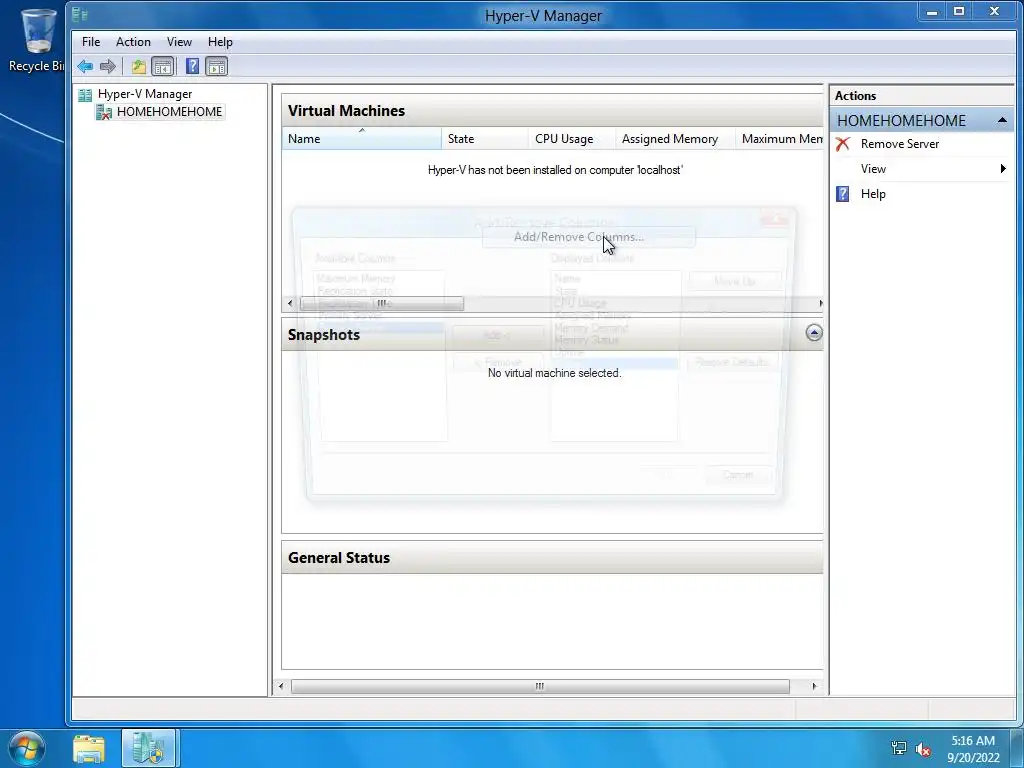Click Help in the Actions pane
Image resolution: width=1024 pixels, height=768 pixels.
coord(872,194)
